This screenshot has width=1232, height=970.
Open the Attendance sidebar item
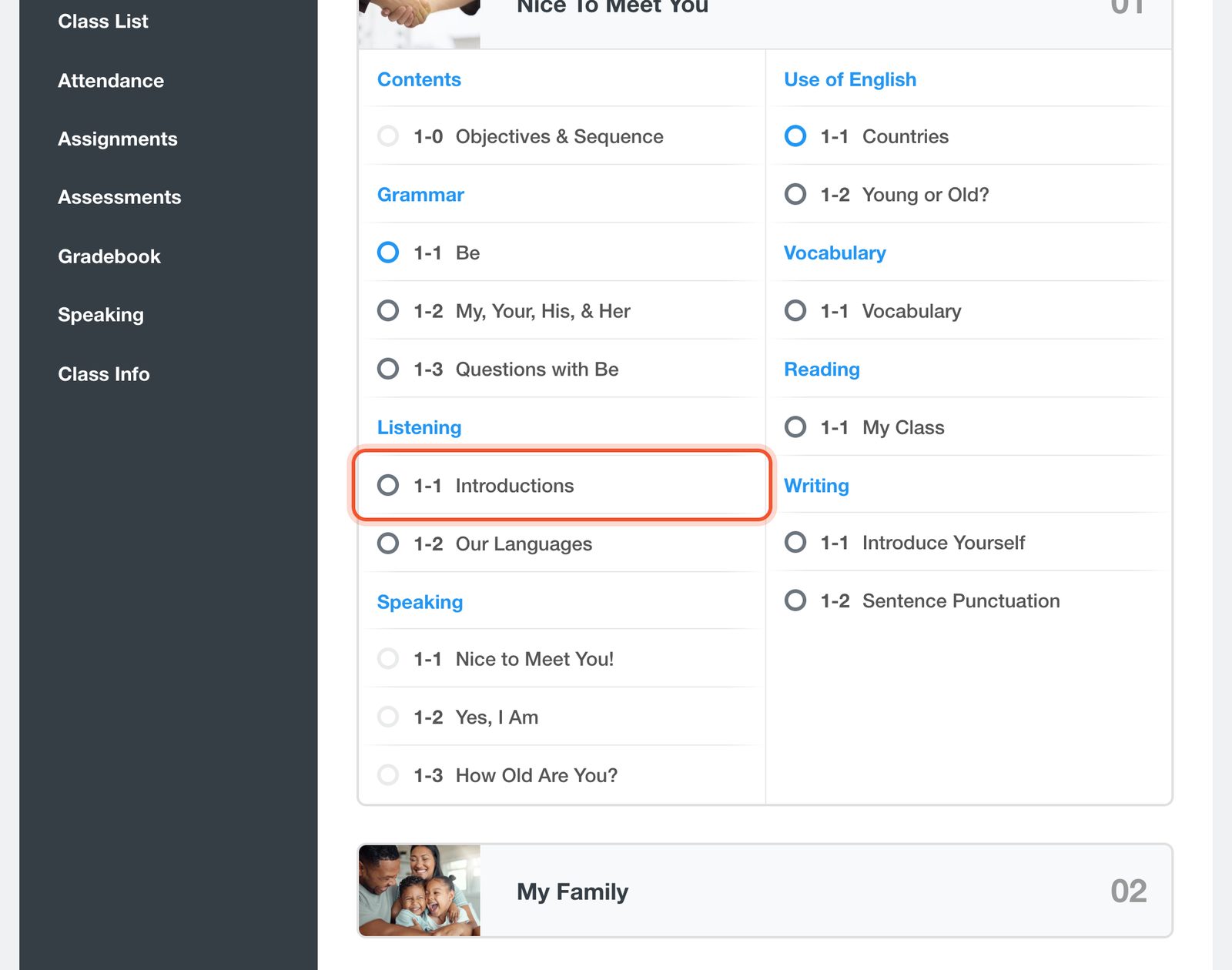point(111,81)
